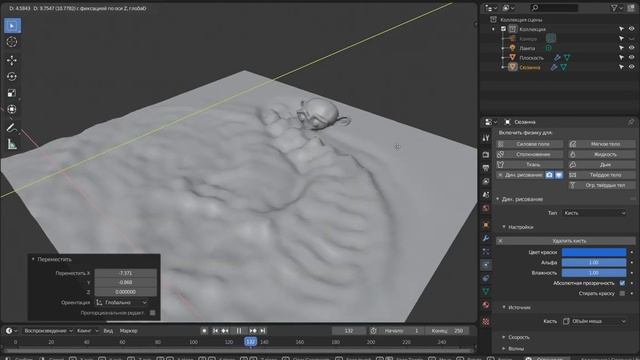Add Ткань physics
This screenshot has height=360, width=640.
click(x=530, y=164)
